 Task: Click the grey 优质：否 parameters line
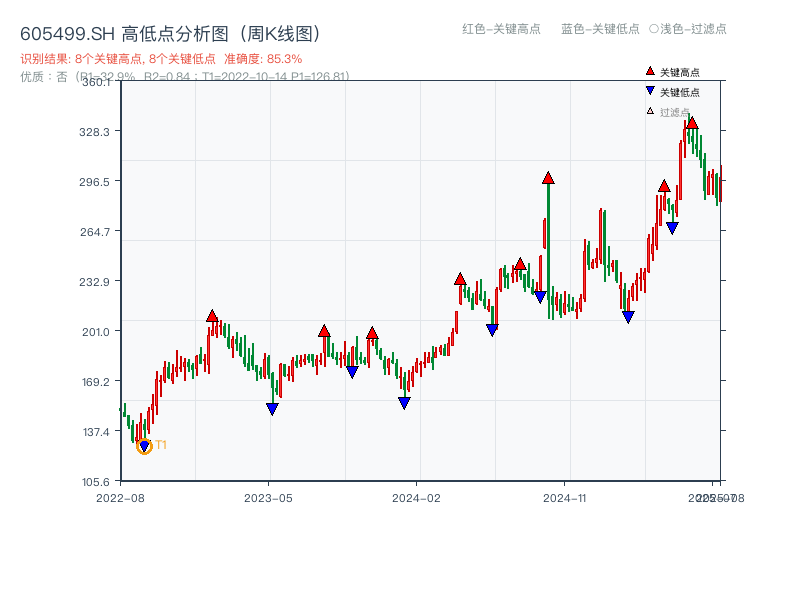[185, 77]
